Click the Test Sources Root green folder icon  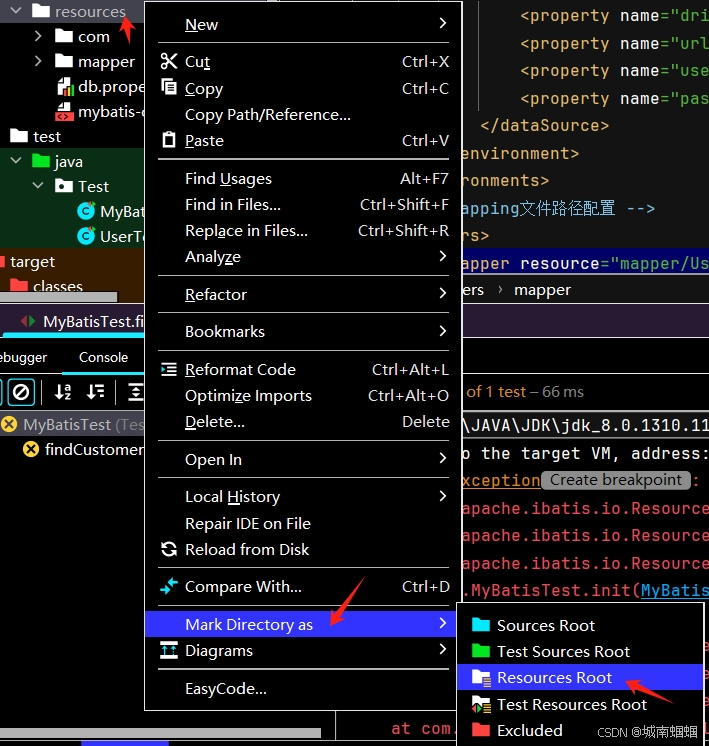point(481,651)
